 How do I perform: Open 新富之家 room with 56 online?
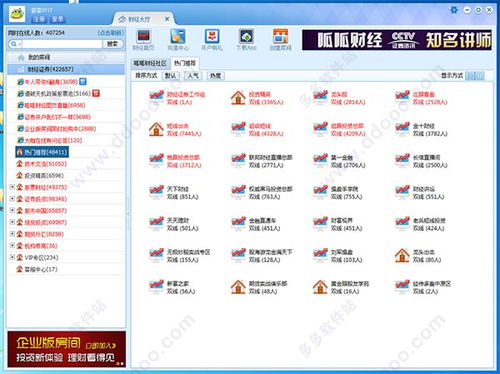click(x=172, y=287)
